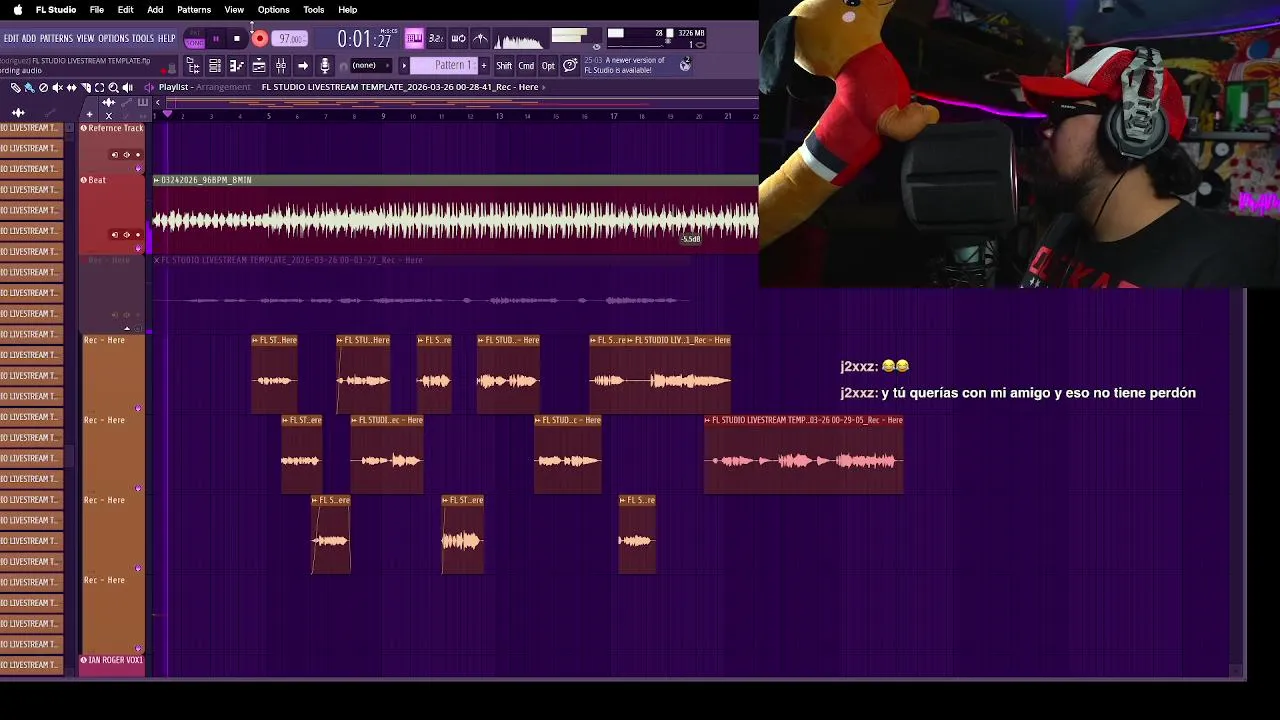Open the channel rack view

[x=215, y=65]
